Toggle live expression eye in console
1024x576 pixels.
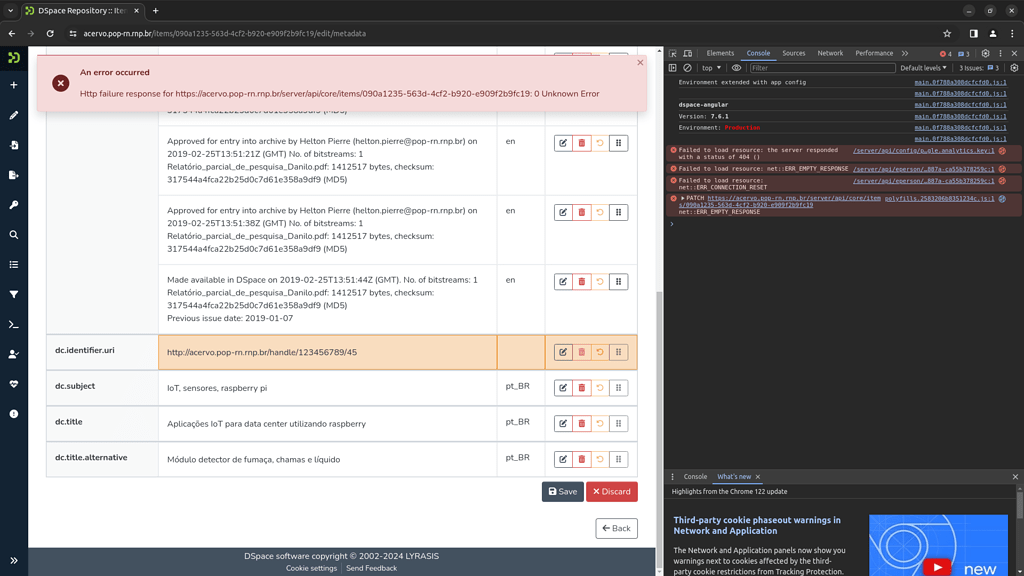[737, 68]
